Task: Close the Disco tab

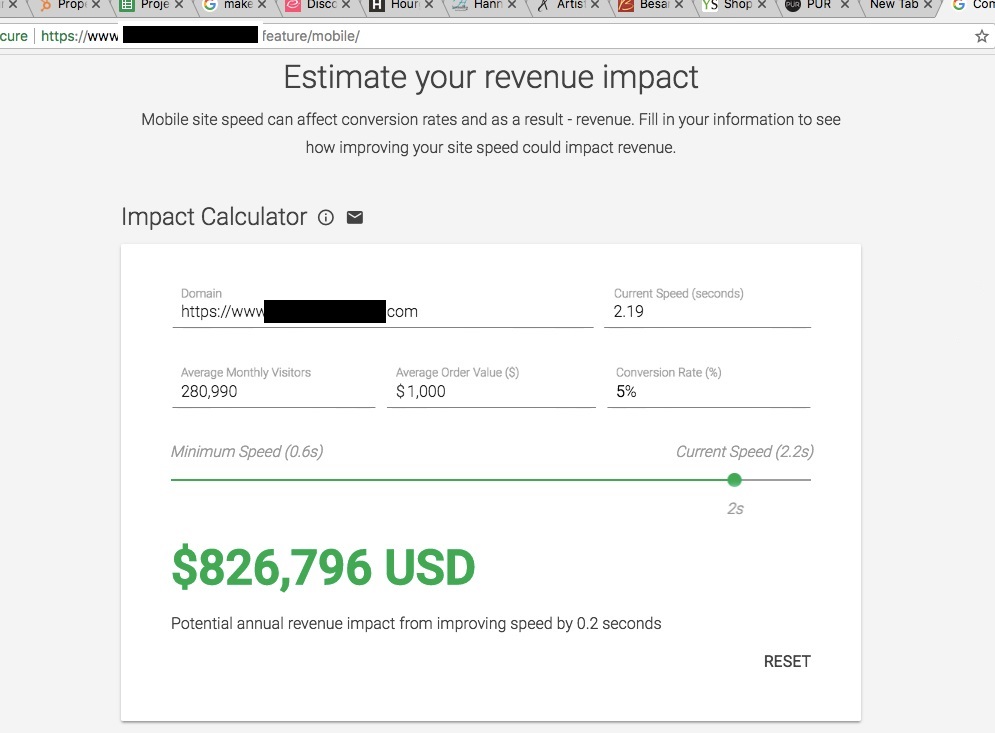Action: [346, 6]
